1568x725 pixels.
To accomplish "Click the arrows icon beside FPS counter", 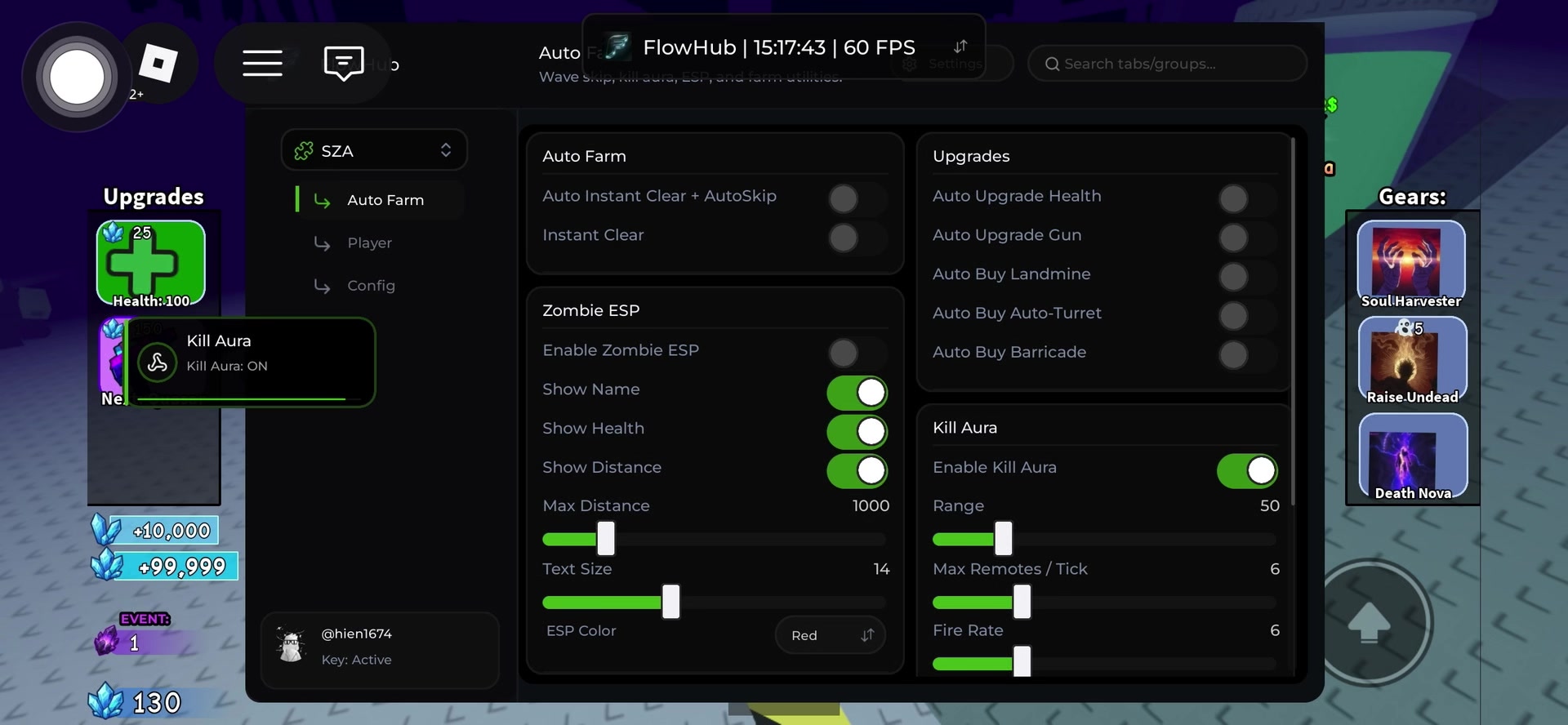I will 960,47.
